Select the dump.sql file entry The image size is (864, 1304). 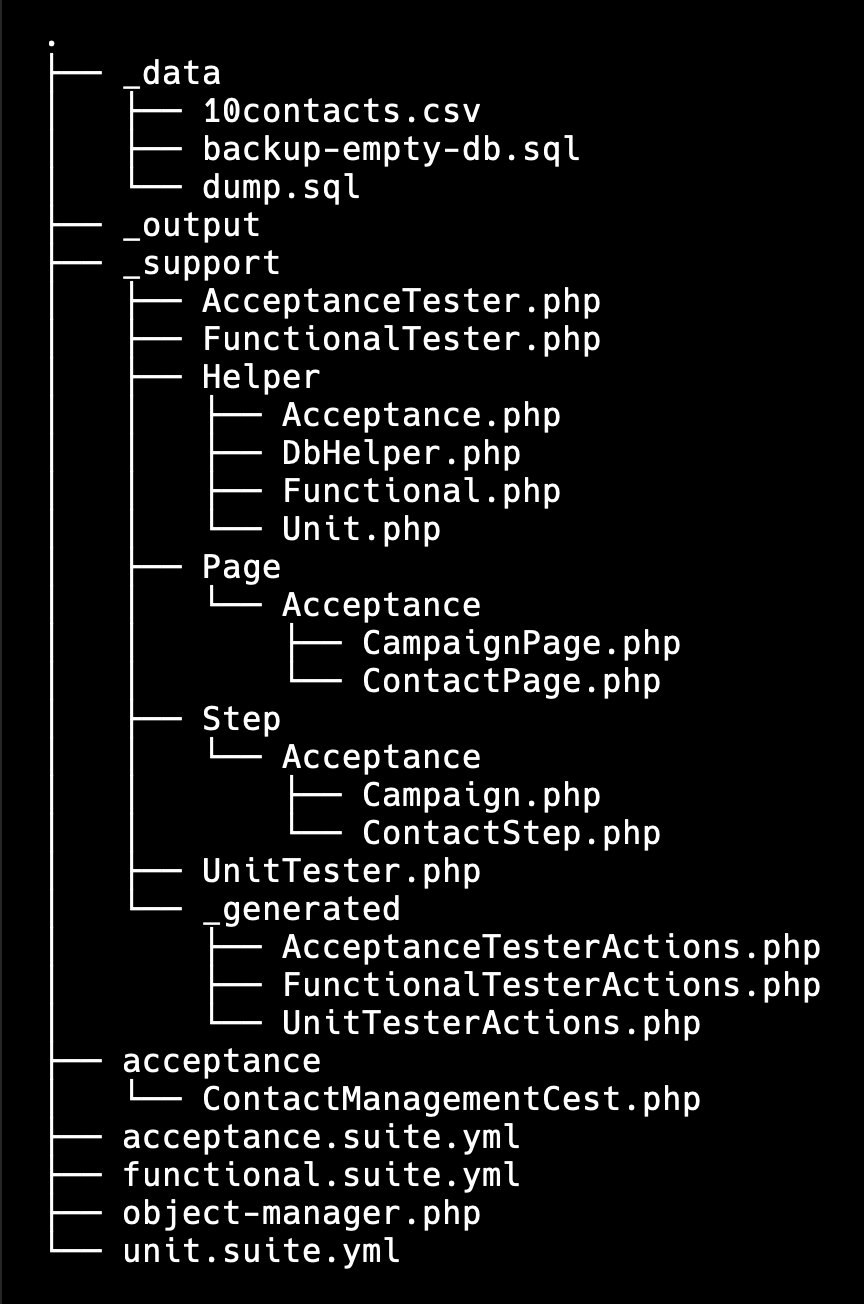(281, 187)
